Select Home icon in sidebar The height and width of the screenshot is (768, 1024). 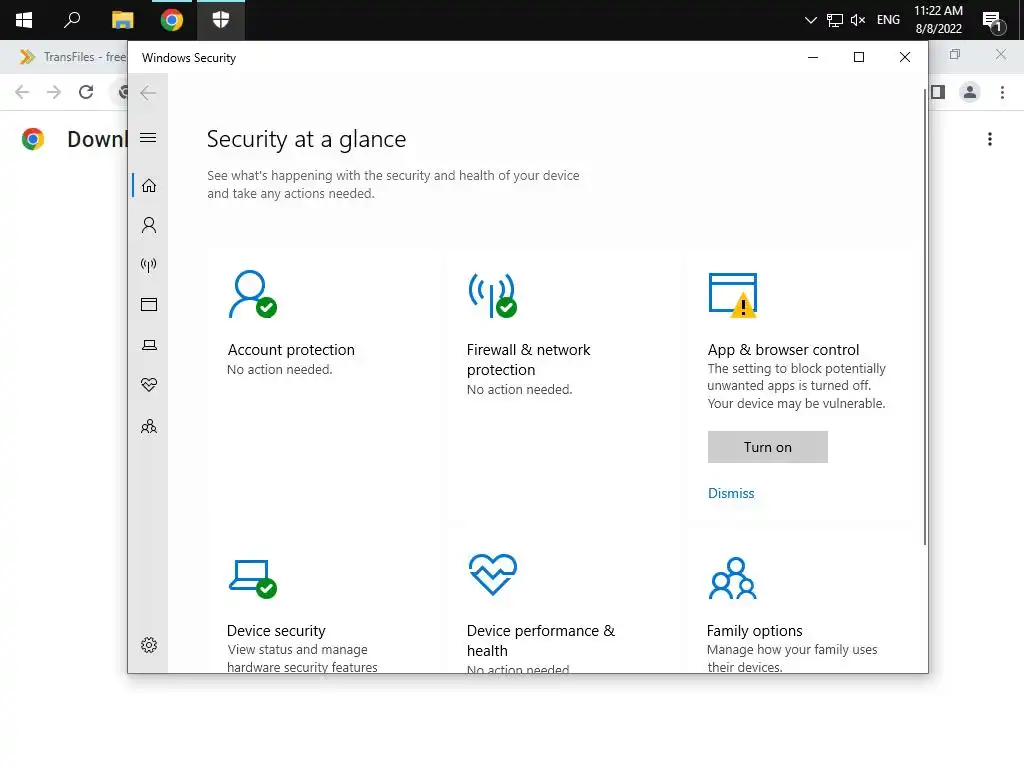[x=149, y=185]
